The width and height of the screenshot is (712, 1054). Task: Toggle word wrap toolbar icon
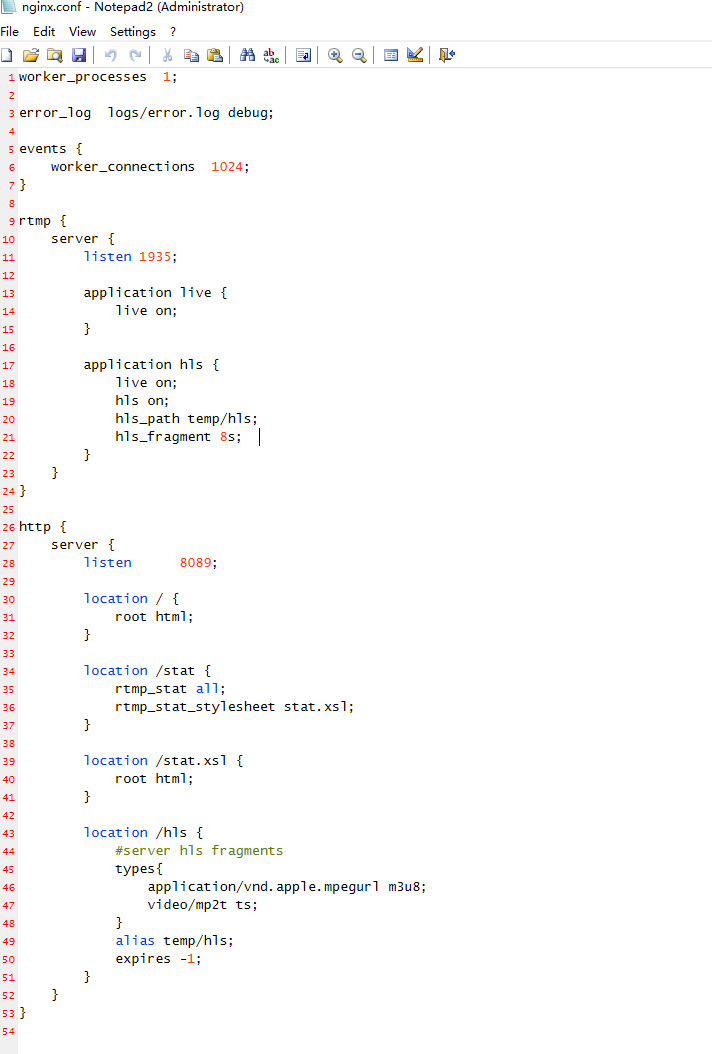pos(303,55)
